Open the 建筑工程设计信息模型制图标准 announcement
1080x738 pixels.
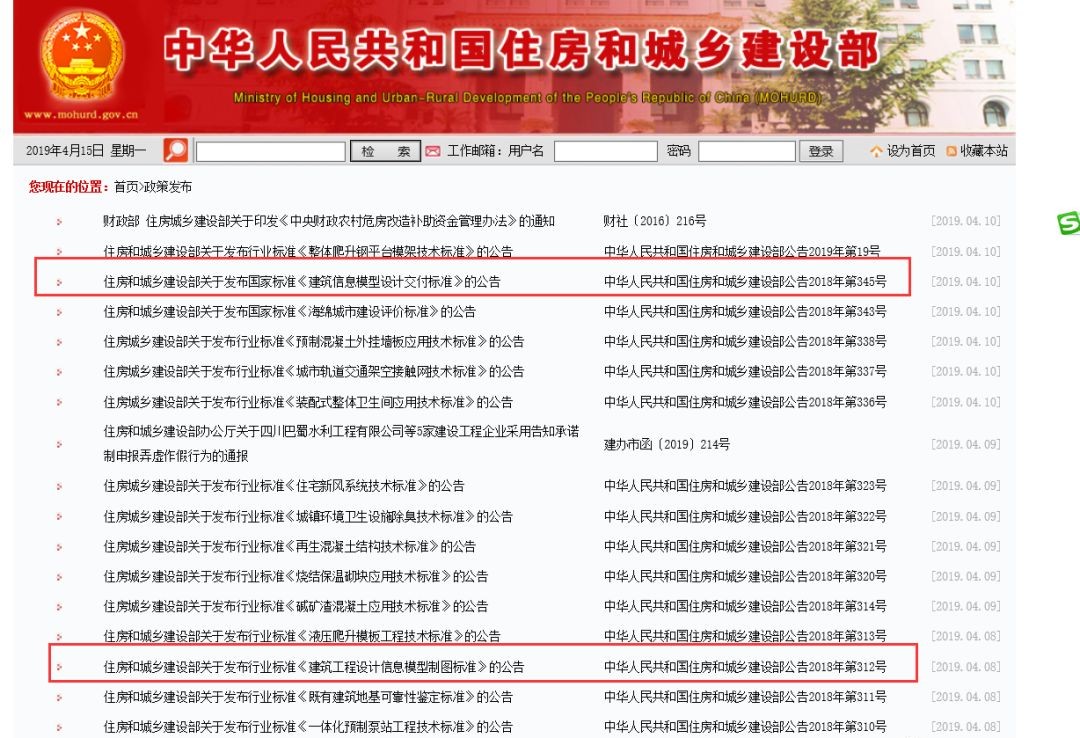point(313,666)
